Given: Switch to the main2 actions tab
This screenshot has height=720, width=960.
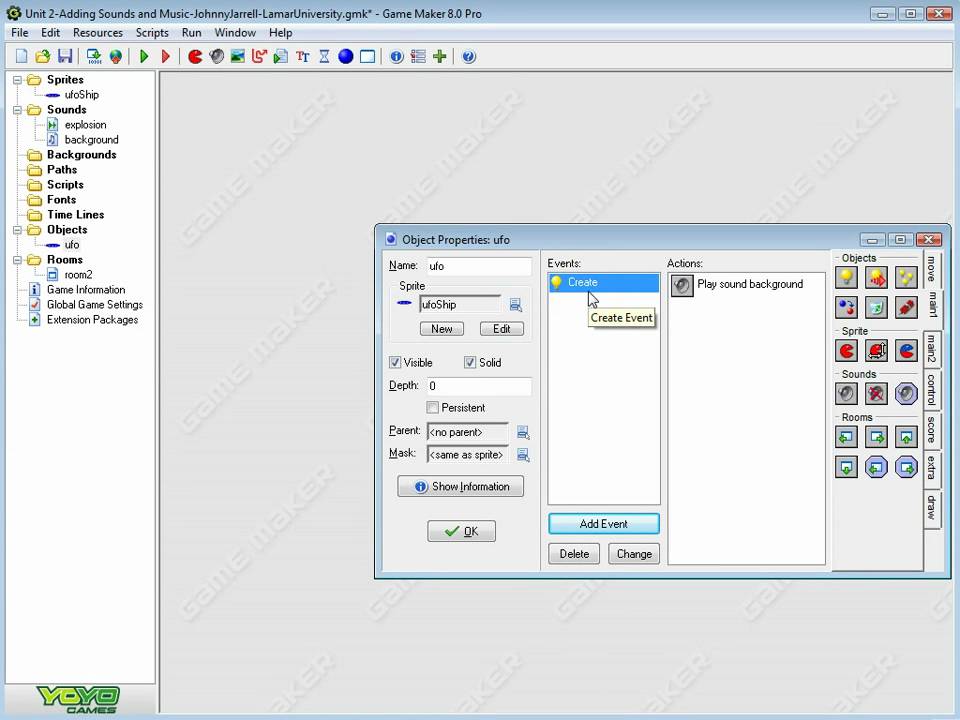Looking at the screenshot, I should click(931, 349).
